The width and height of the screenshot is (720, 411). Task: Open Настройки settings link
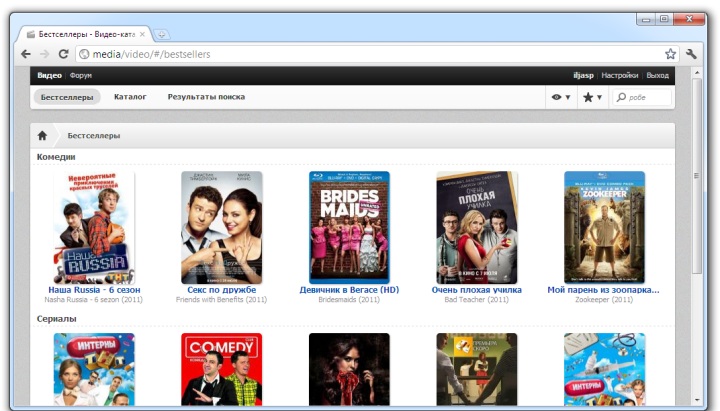(619, 75)
